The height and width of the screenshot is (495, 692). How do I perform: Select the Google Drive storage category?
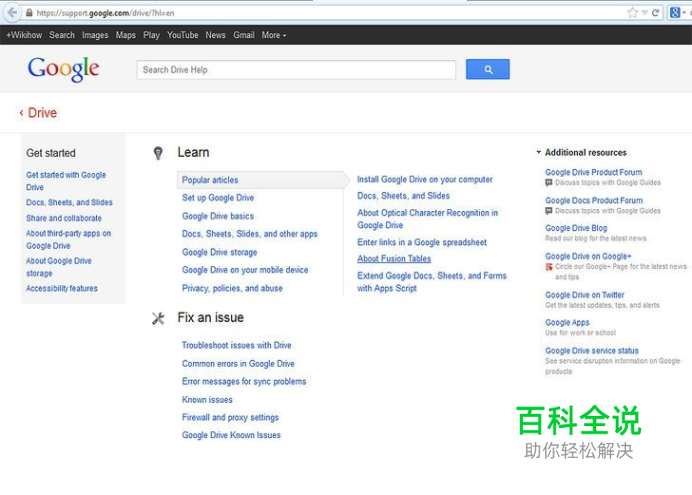(x=219, y=252)
